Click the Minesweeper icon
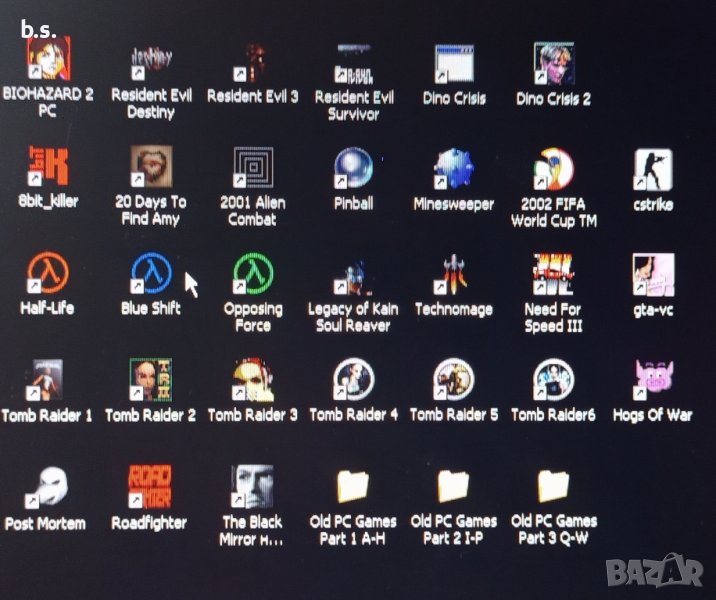This screenshot has width=716, height=600. tap(453, 168)
